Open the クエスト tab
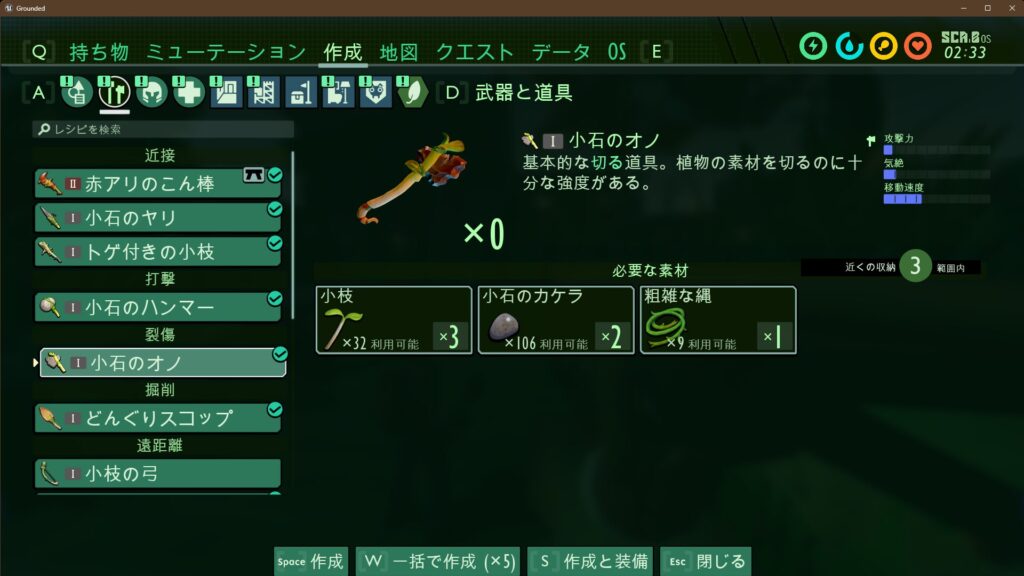Viewport: 1024px width, 576px height. click(x=475, y=52)
